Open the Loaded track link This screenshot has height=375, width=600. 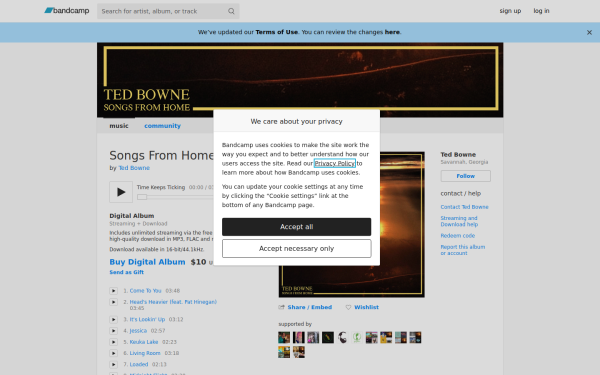(139, 365)
